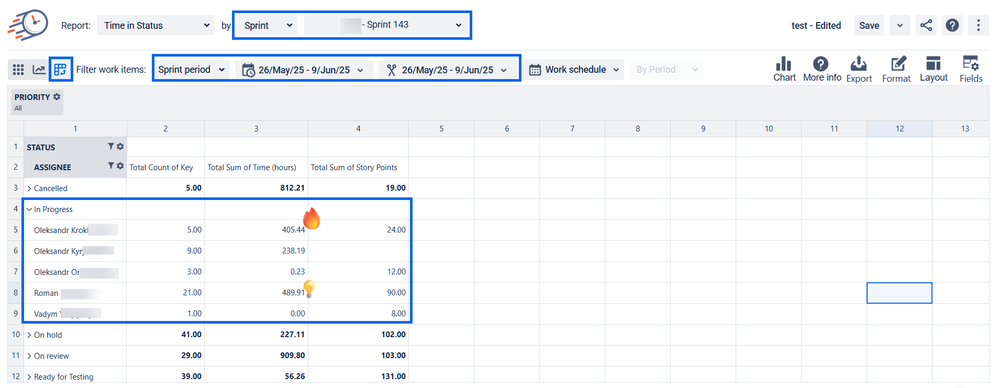
Task: Open the Sprint period filter dropdown
Action: coord(192,69)
